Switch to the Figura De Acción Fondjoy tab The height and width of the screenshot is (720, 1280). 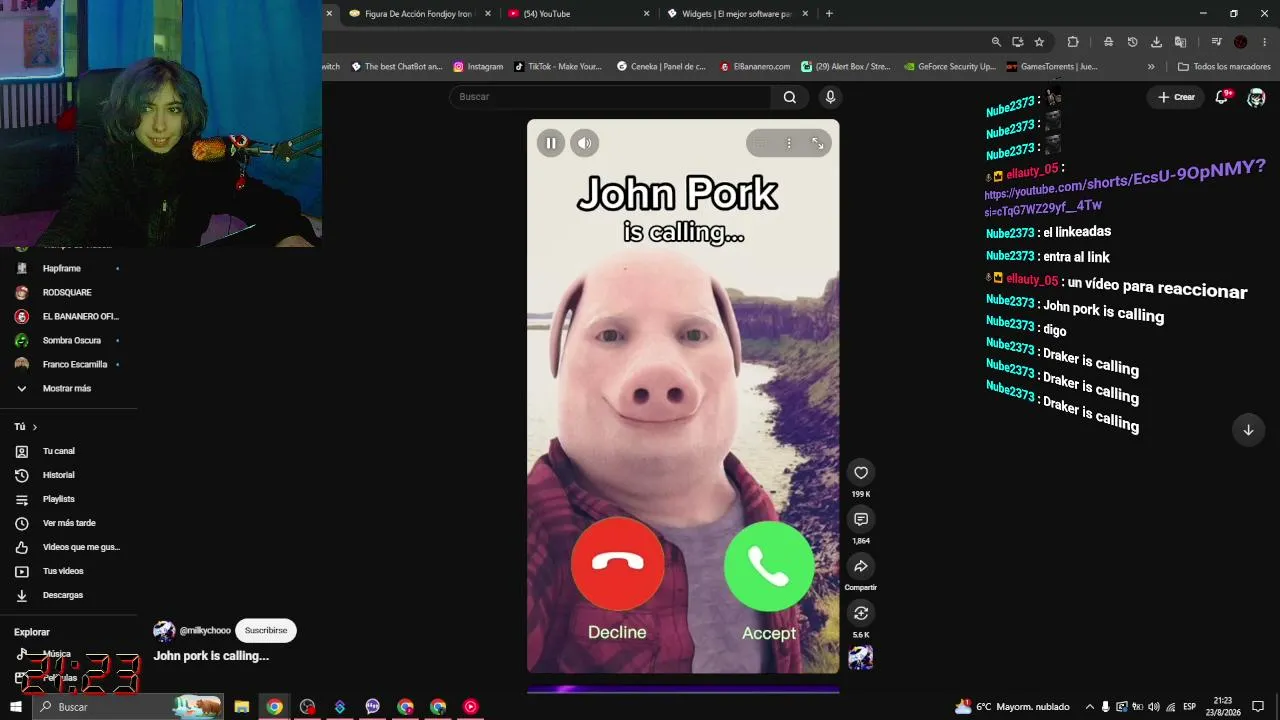click(418, 14)
